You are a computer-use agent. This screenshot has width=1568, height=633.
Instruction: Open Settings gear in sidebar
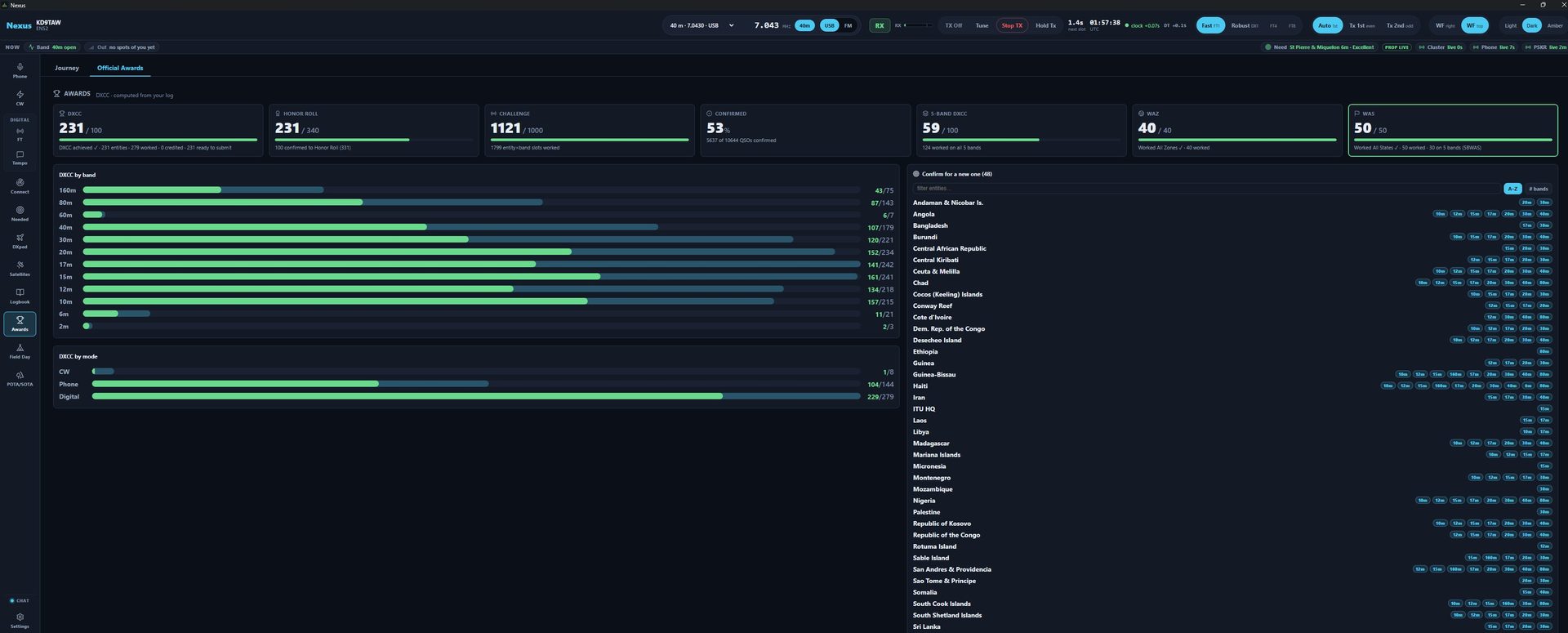(20, 620)
